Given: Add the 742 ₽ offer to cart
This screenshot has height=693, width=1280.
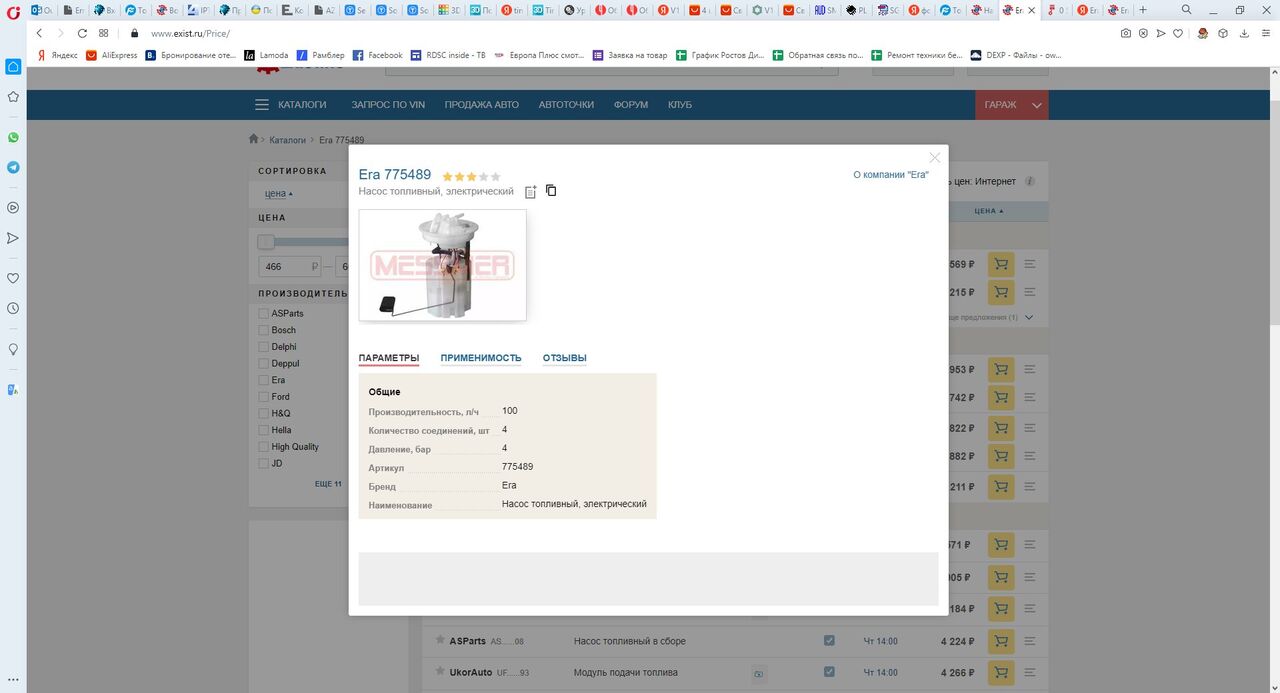Looking at the screenshot, I should point(1001,397).
